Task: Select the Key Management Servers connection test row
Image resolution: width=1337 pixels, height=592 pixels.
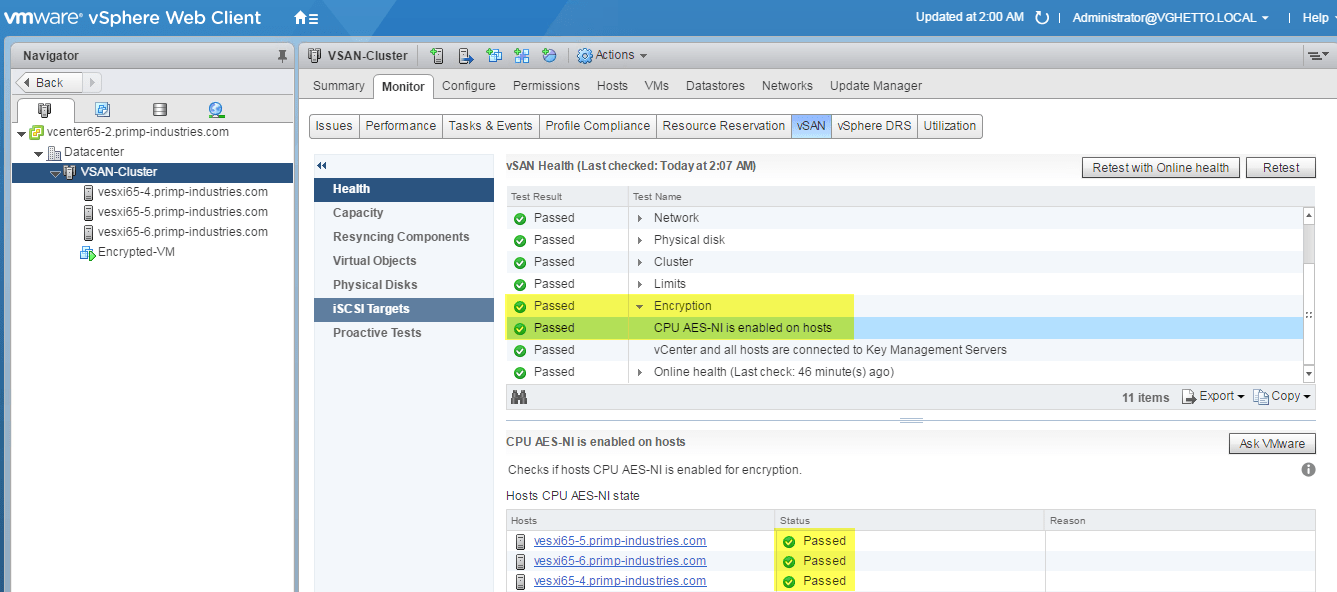Action: [905, 350]
